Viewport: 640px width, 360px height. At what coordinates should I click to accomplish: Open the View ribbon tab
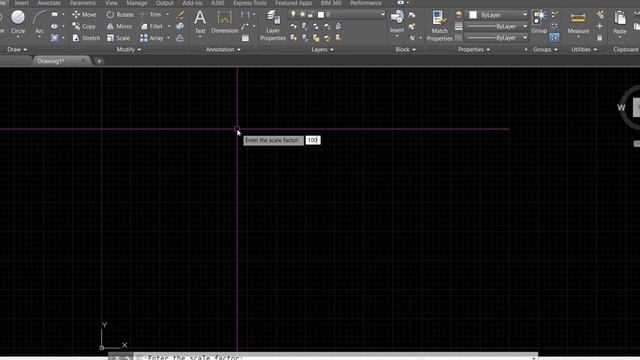[111, 3]
